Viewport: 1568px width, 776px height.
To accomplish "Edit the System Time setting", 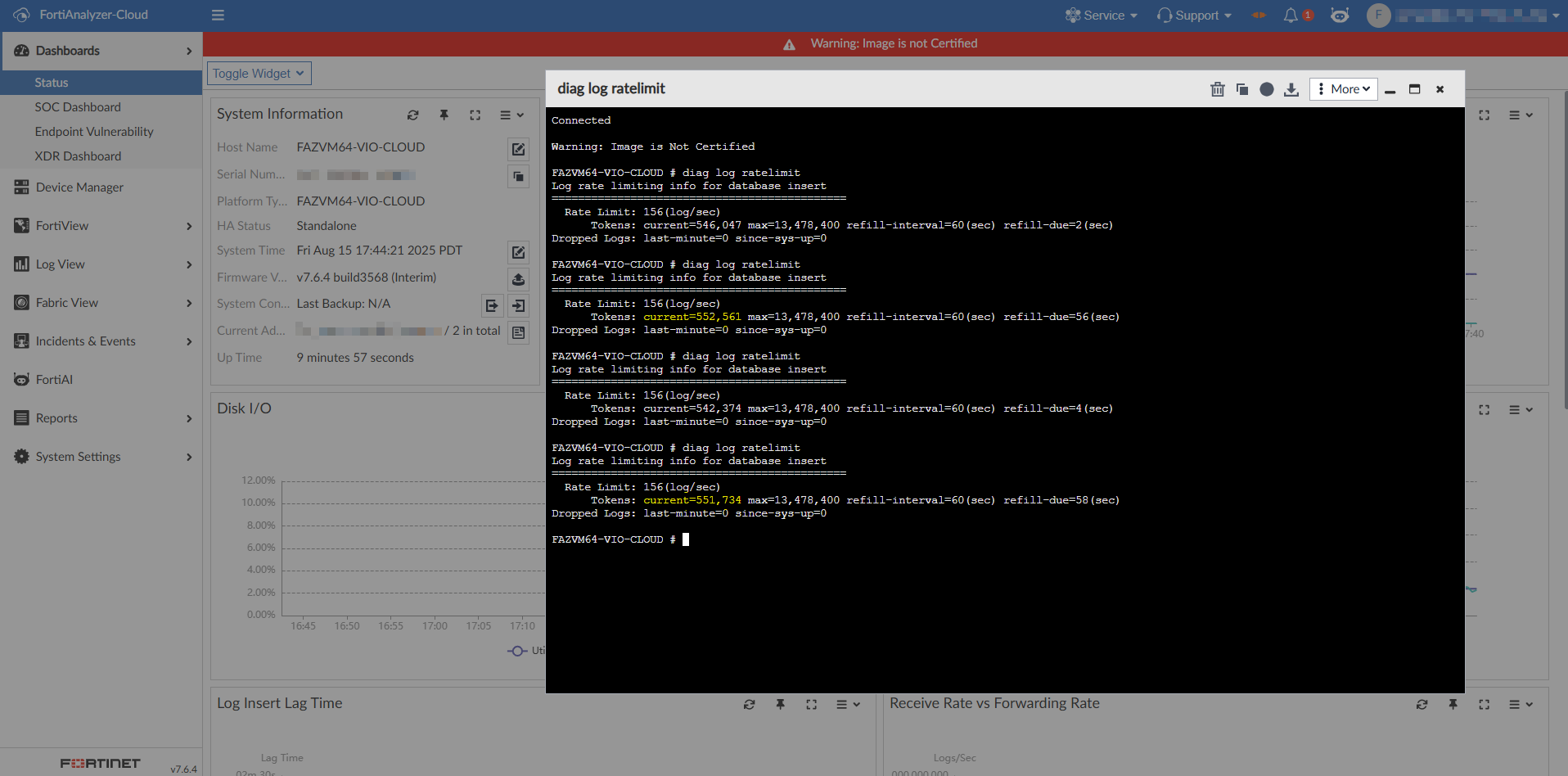I will tap(518, 252).
